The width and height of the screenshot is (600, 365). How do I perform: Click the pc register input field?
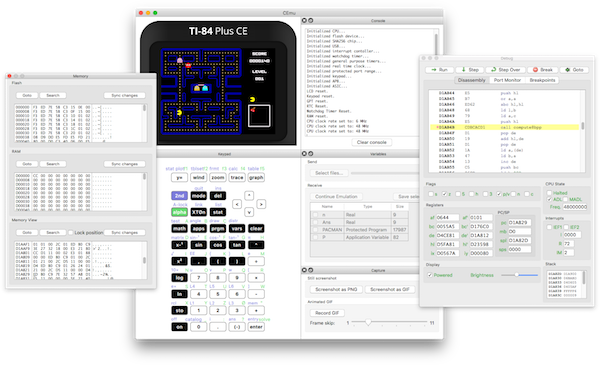pos(519,222)
